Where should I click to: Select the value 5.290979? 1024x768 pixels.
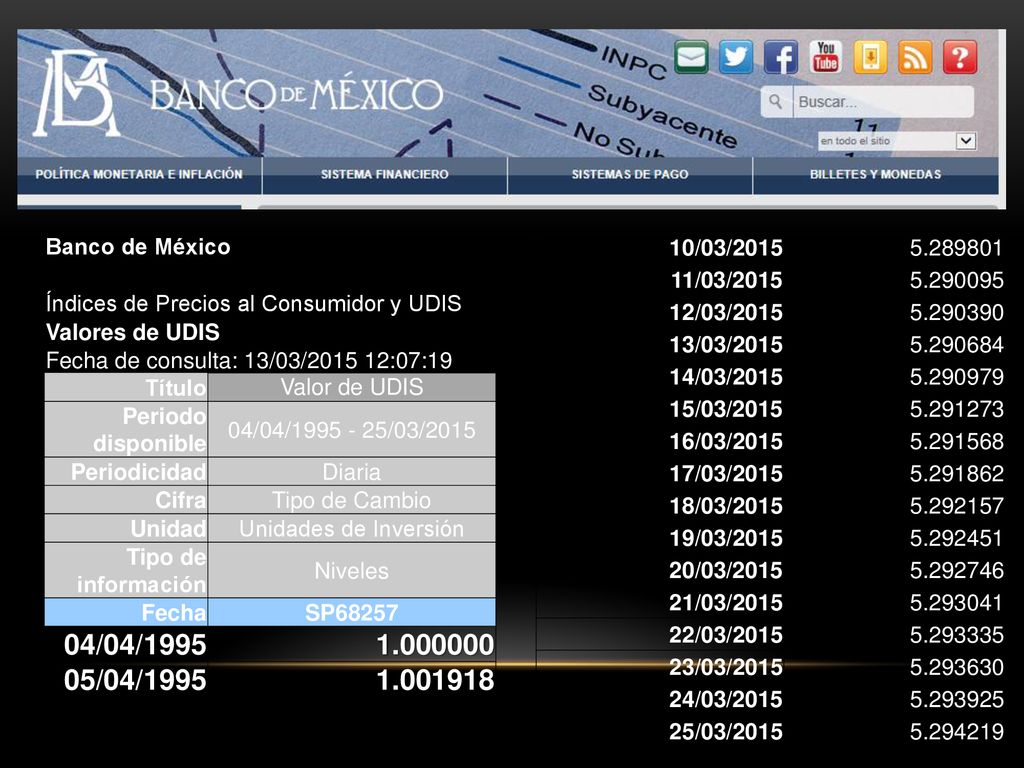point(957,377)
